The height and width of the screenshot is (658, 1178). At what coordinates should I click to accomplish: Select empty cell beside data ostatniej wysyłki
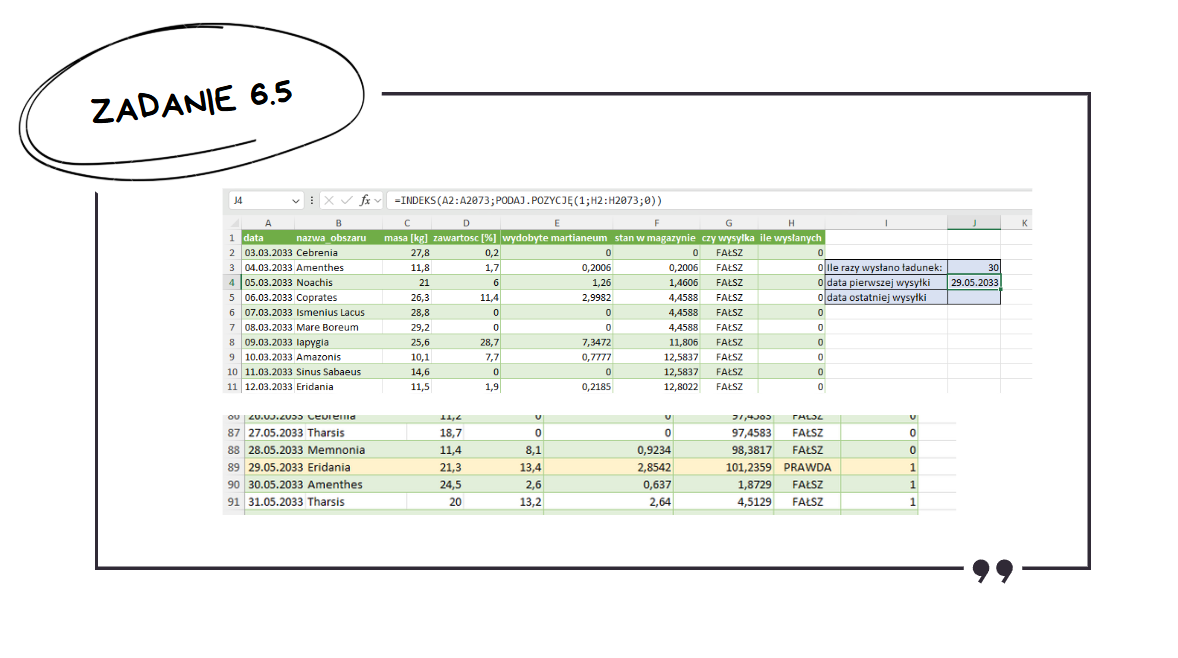[x=974, y=298]
